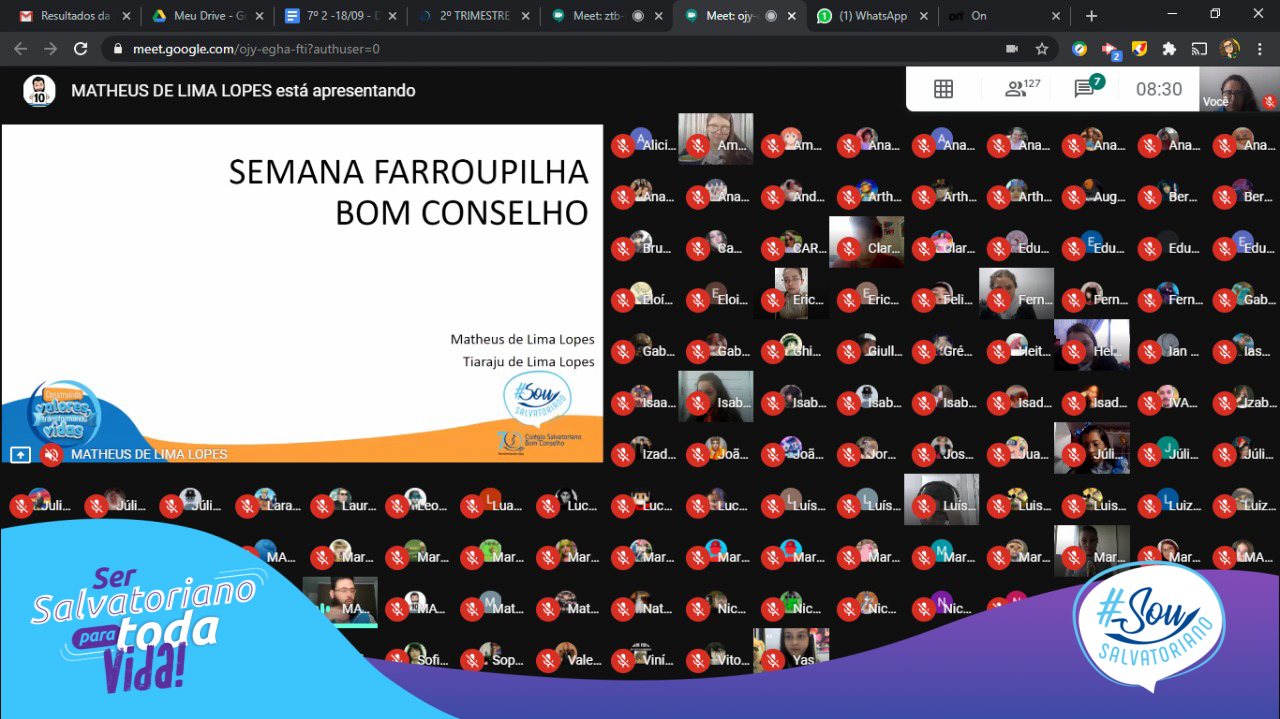Click the 08:30 clock in Meet bar

tap(1158, 89)
